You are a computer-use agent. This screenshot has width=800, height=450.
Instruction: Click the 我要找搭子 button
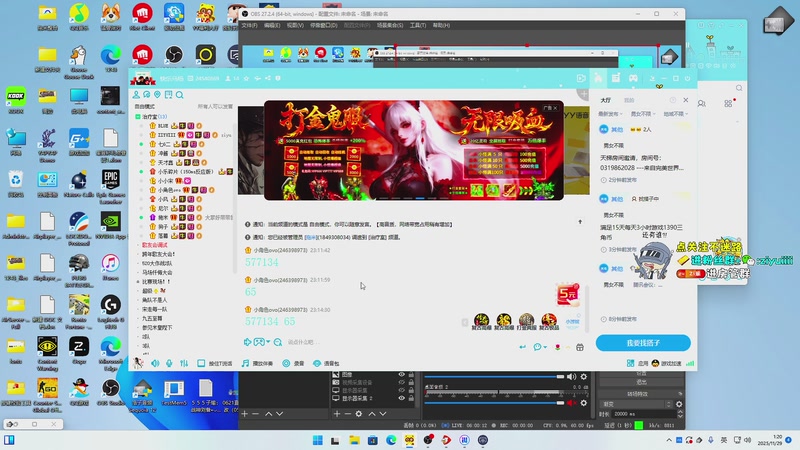tap(643, 343)
